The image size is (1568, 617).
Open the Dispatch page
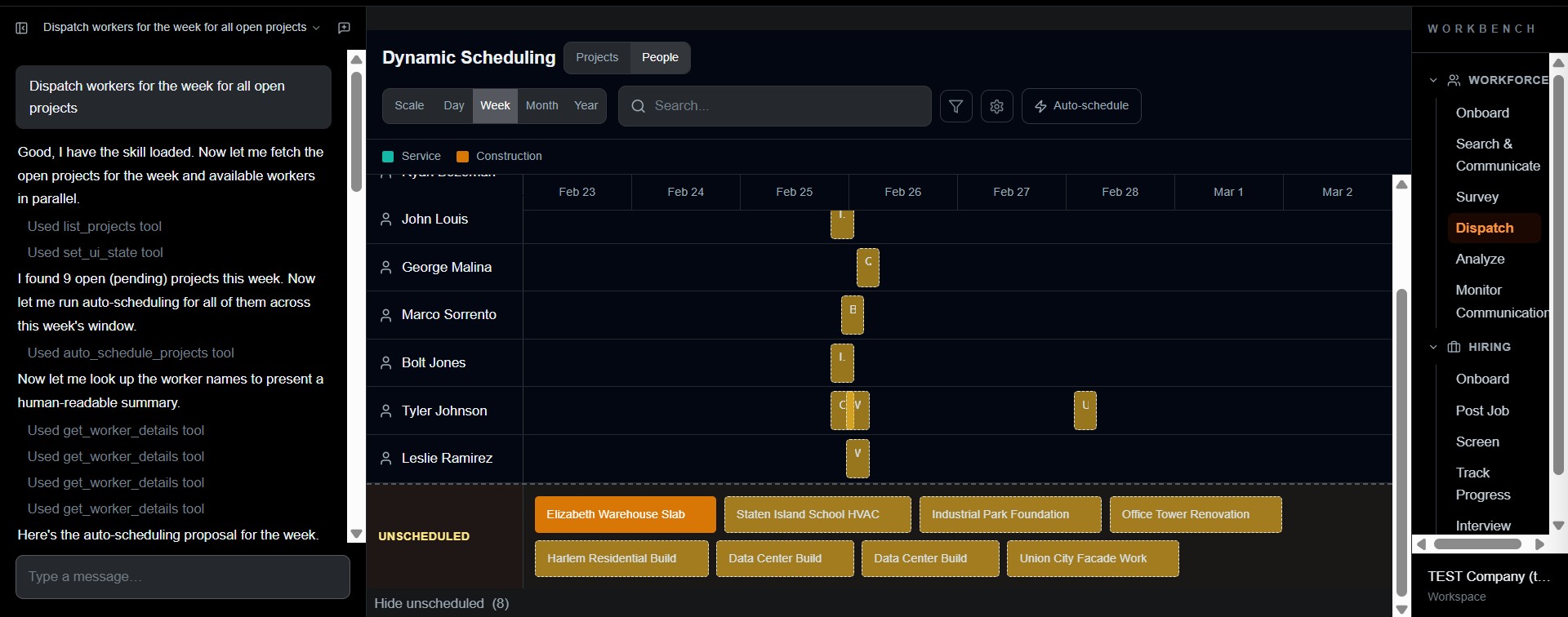(1494, 228)
